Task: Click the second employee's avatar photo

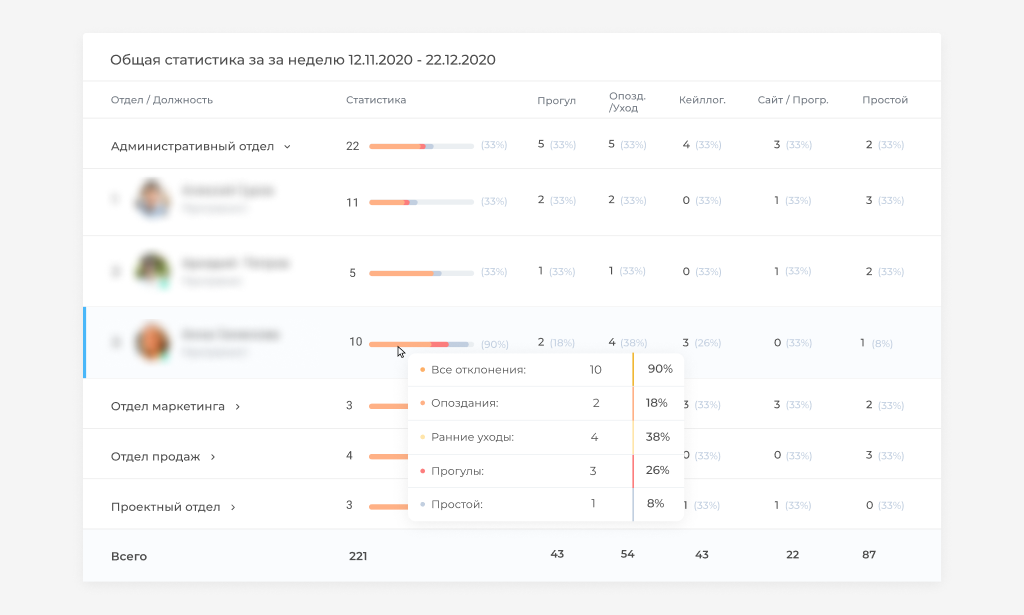Action: 152,270
